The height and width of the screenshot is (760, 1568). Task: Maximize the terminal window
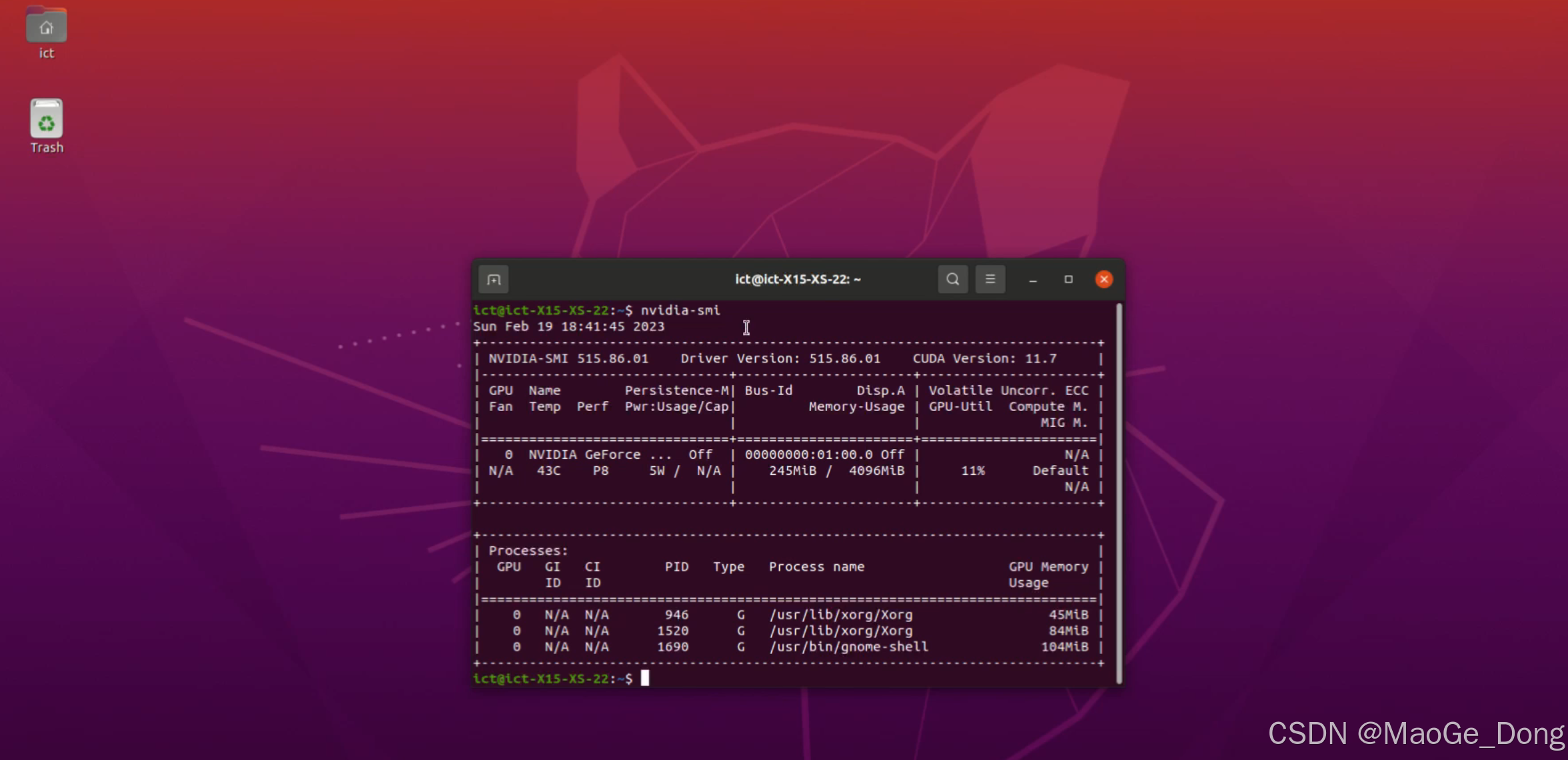pos(1068,279)
